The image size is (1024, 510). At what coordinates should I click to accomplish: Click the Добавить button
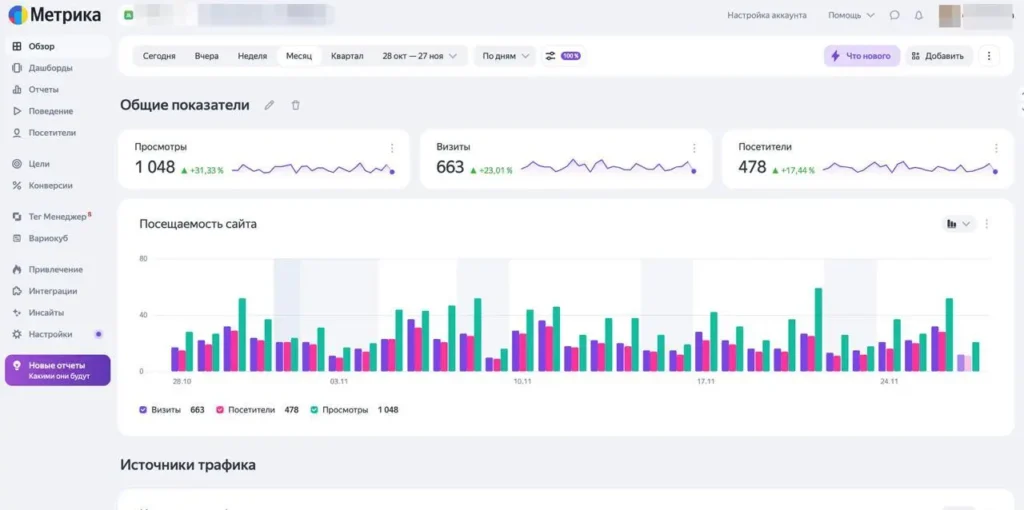[x=938, y=56]
